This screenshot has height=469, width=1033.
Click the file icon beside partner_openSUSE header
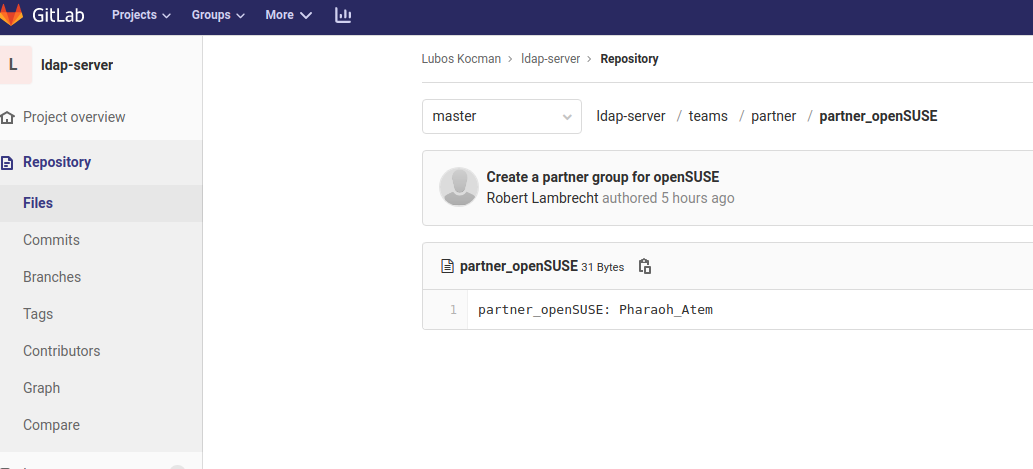tap(447, 266)
